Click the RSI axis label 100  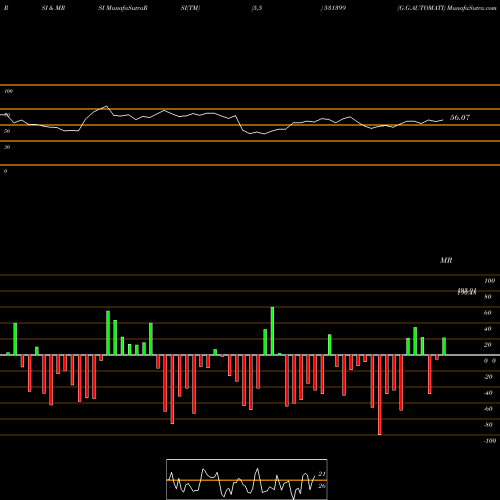coord(8,91)
